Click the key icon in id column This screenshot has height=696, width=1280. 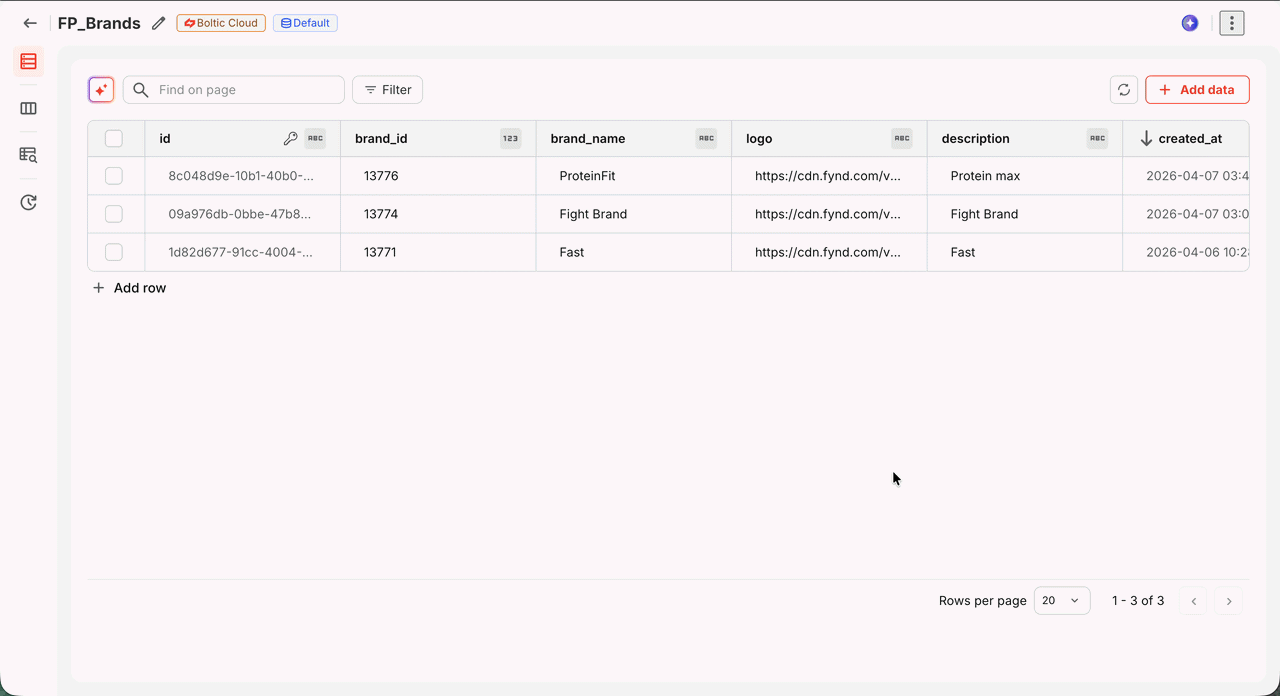tap(290, 139)
